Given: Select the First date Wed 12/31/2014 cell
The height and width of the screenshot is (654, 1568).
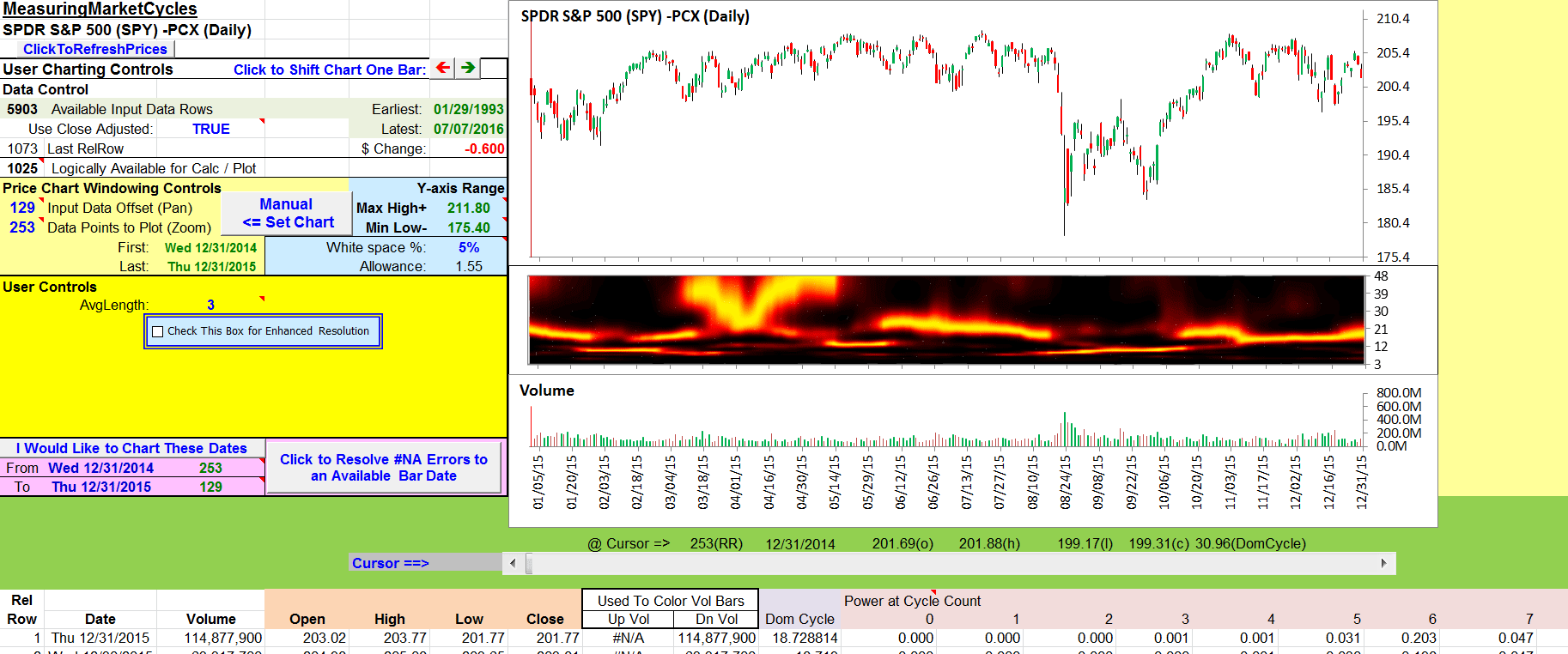Looking at the screenshot, I should click(210, 247).
